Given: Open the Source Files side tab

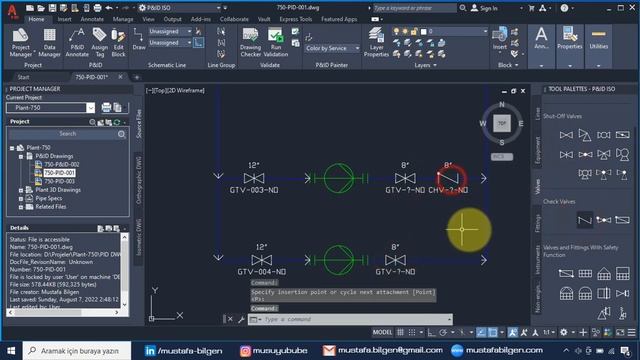Looking at the screenshot, I should (x=139, y=124).
